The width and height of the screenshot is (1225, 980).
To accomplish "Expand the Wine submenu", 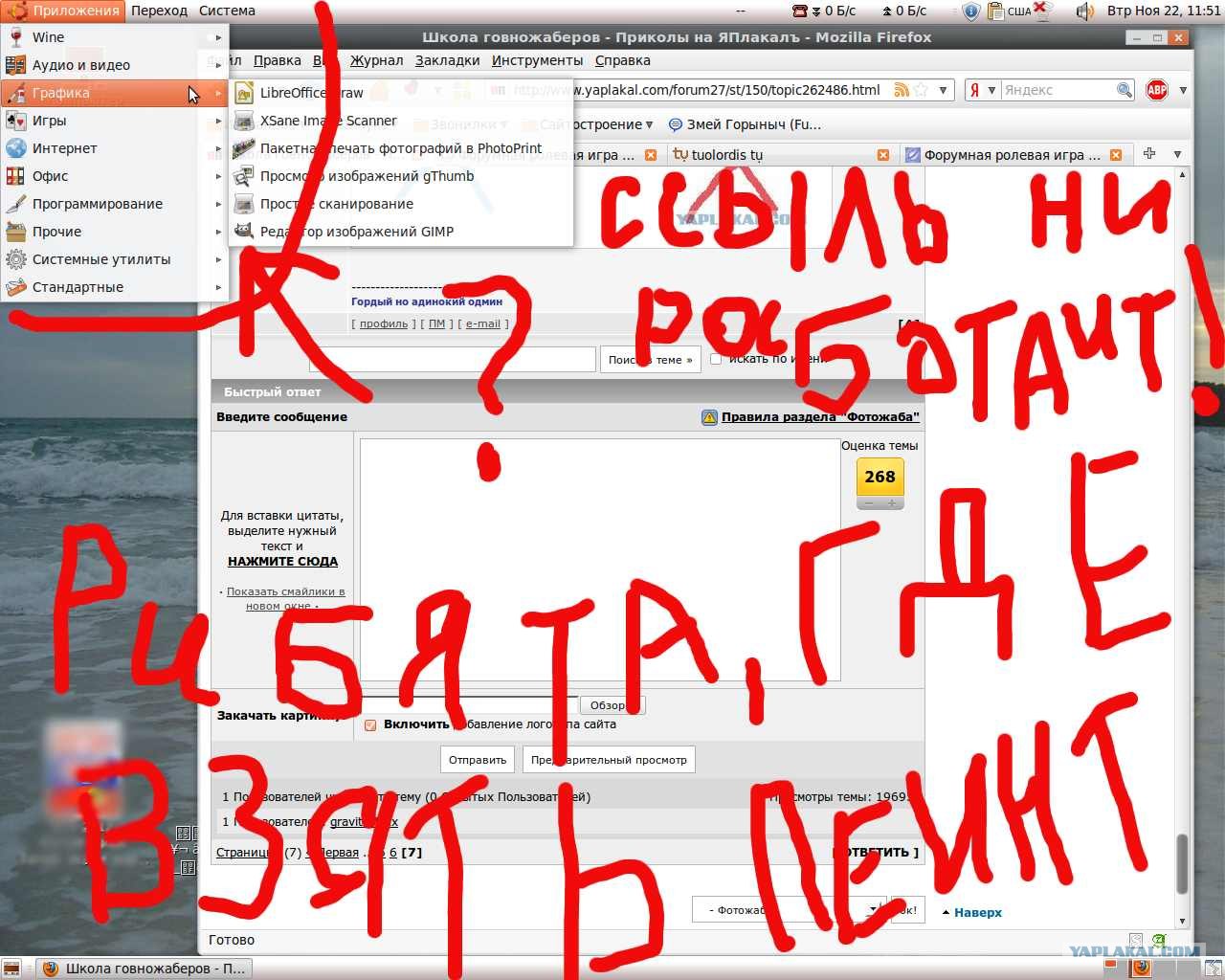I will 115,37.
